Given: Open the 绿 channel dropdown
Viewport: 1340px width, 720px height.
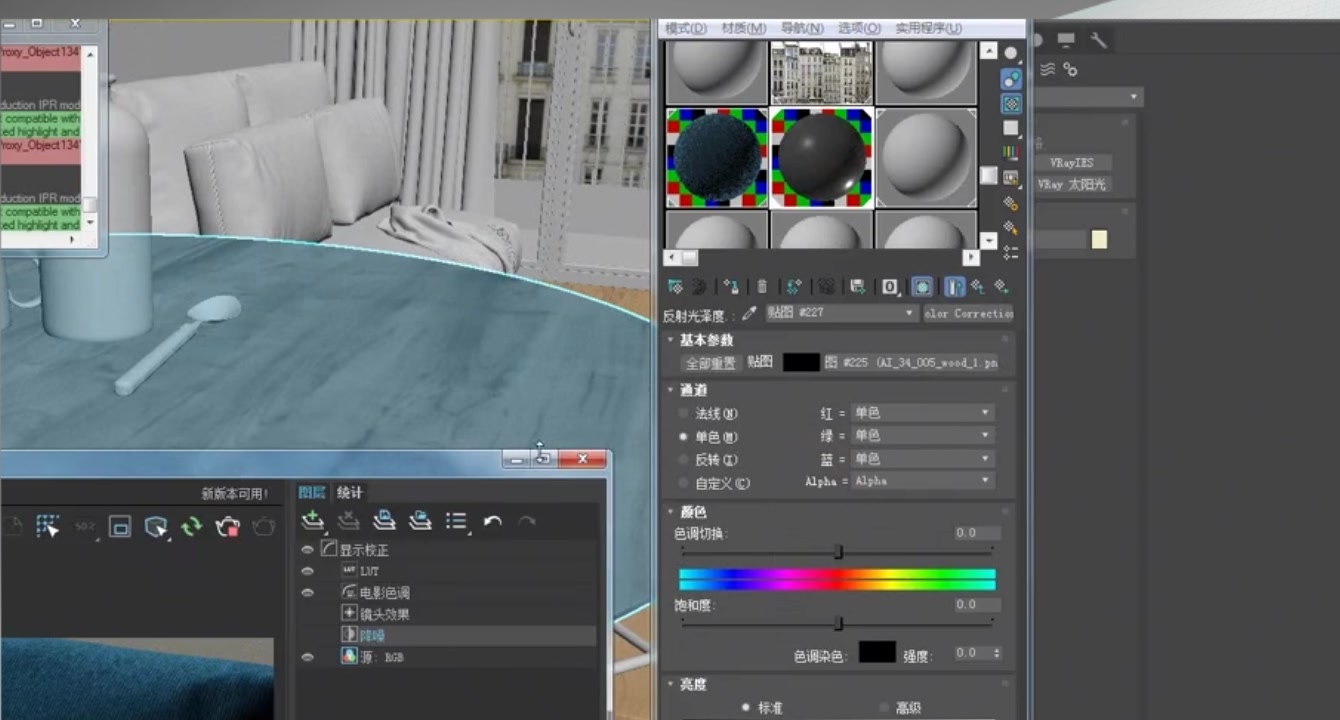Looking at the screenshot, I should coord(921,436).
